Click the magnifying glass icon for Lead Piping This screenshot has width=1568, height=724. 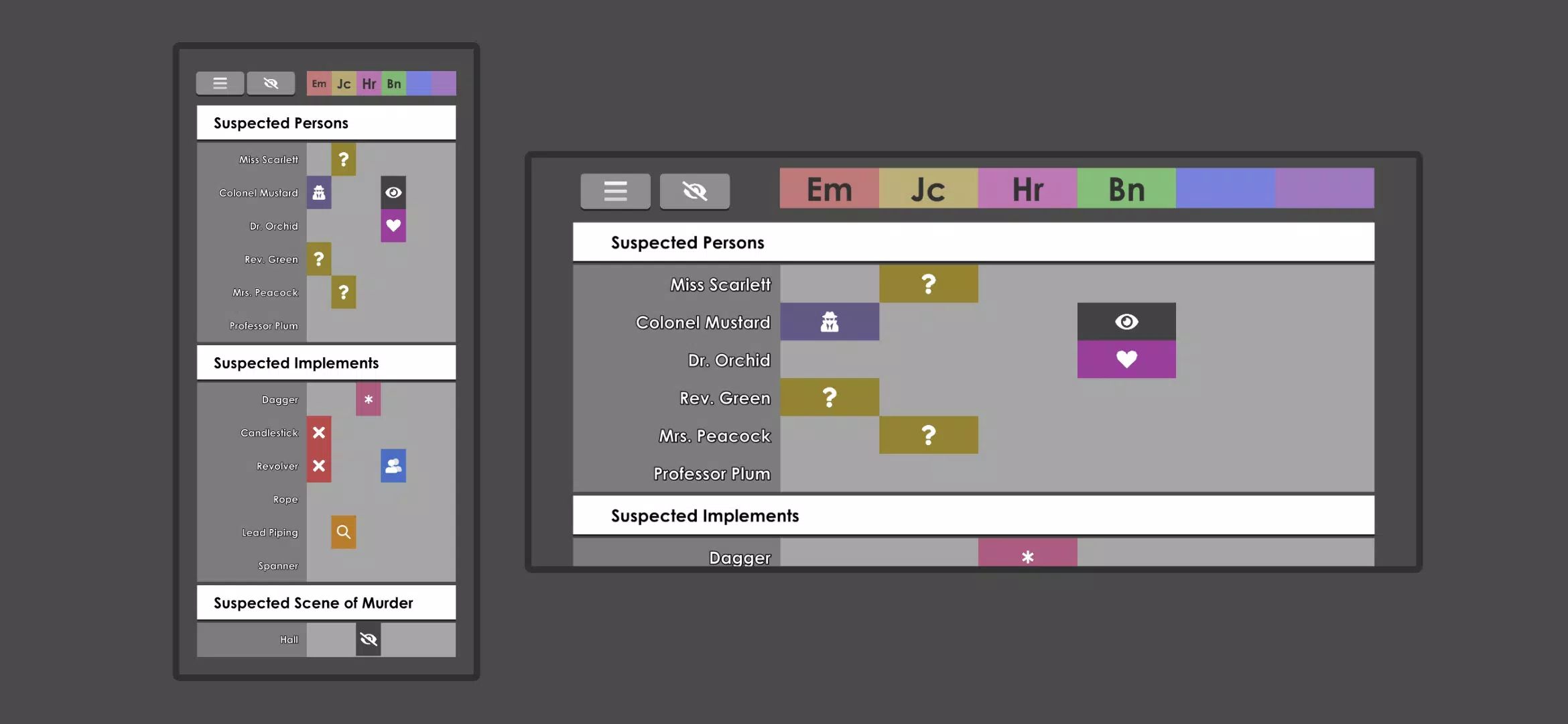coord(343,532)
